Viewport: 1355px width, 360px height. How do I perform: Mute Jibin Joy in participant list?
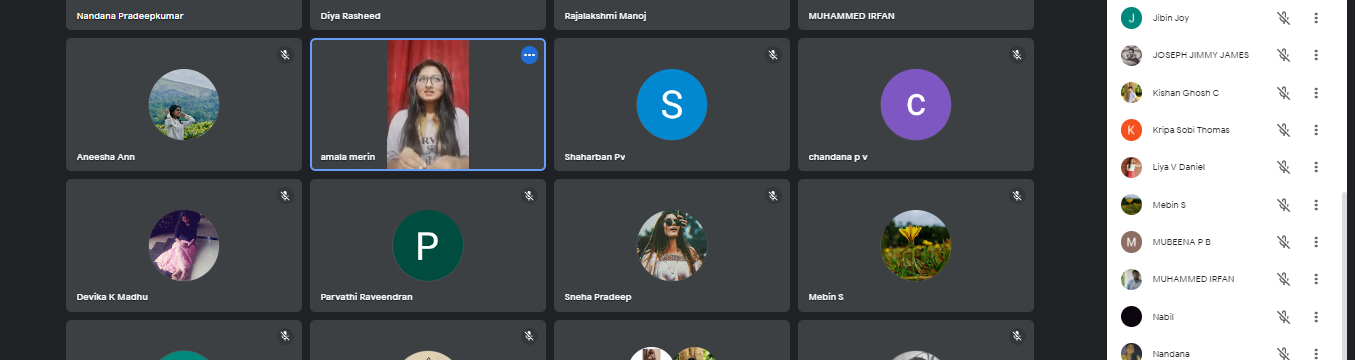click(1283, 18)
